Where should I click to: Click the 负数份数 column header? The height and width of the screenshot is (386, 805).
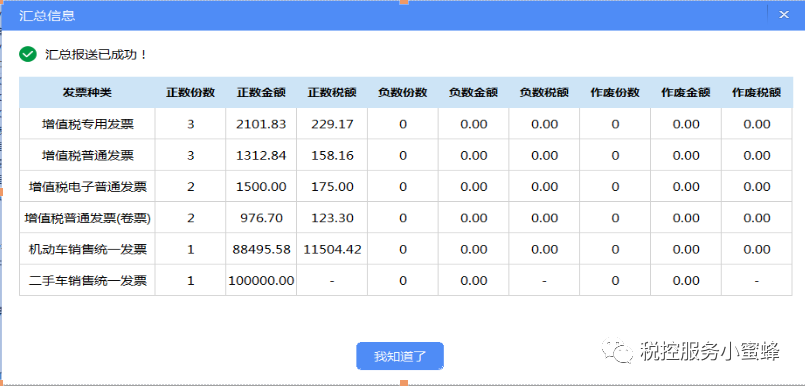(403, 92)
